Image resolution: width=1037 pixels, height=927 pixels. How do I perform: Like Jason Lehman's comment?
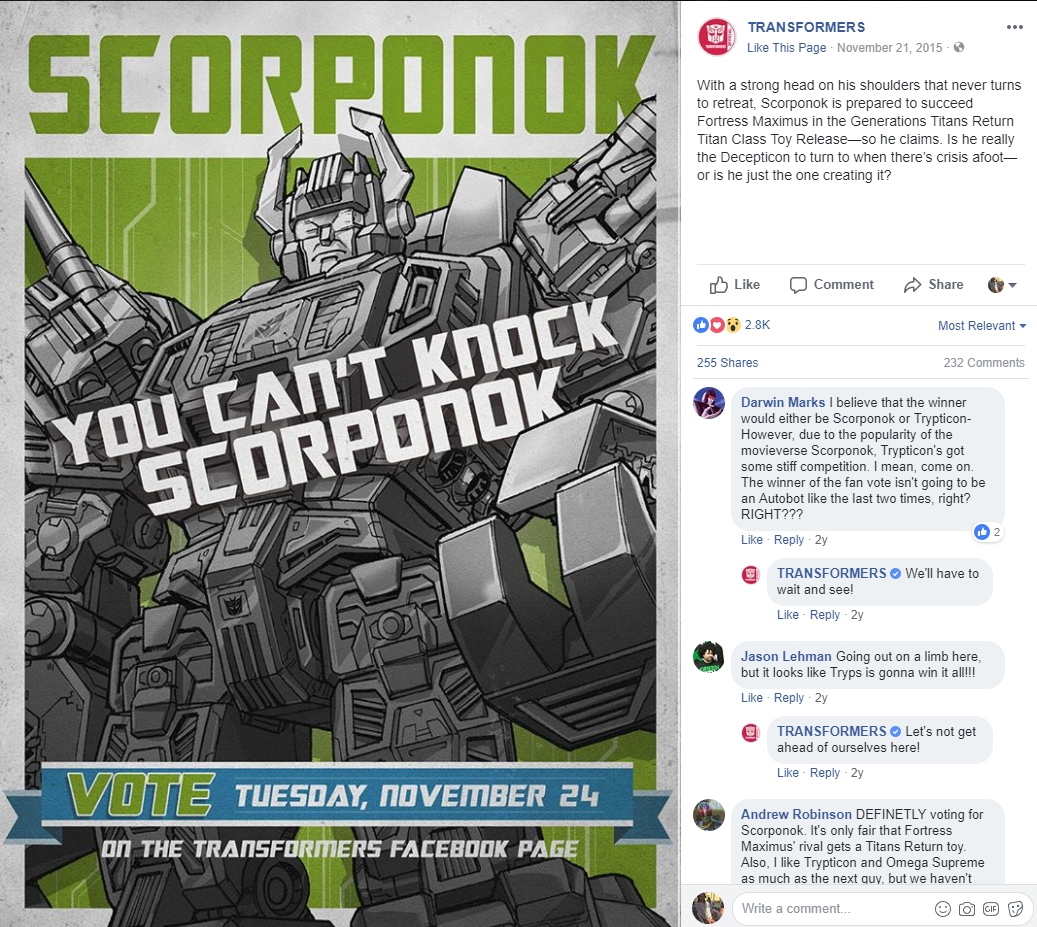tap(751, 698)
